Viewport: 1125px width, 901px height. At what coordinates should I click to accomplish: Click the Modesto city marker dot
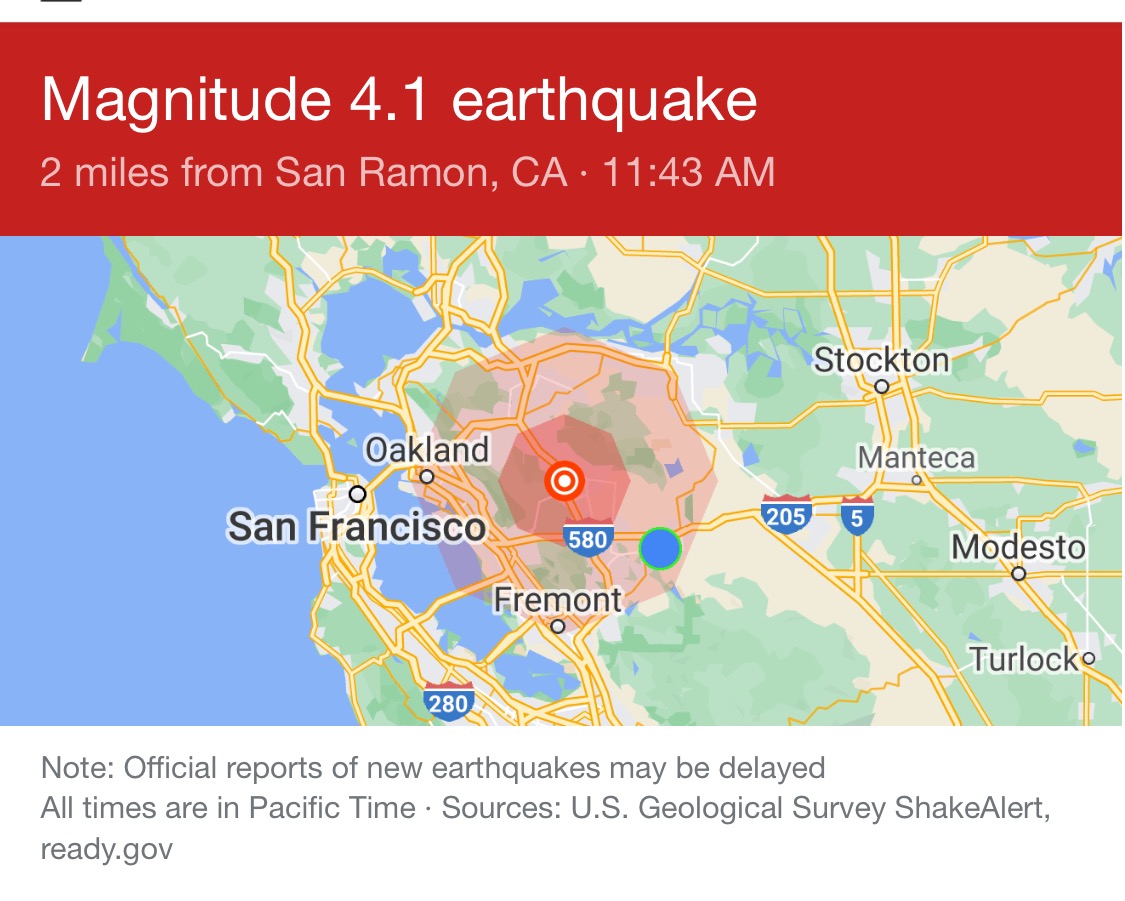(x=1018, y=573)
